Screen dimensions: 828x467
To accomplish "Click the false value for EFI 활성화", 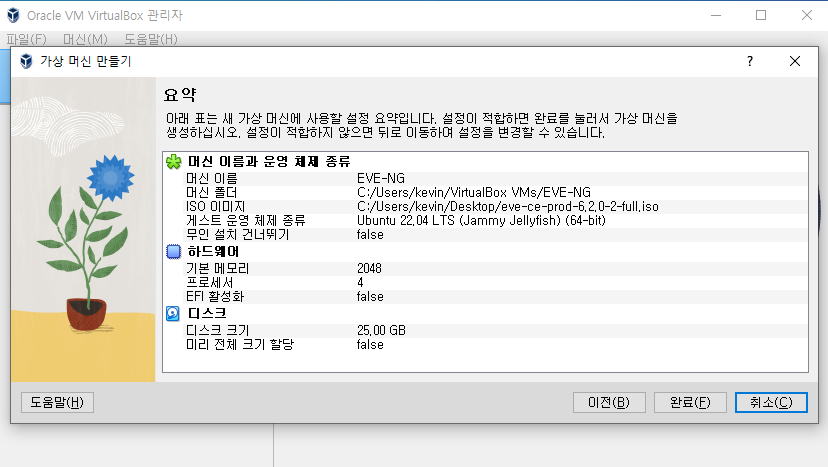I will click(x=370, y=296).
